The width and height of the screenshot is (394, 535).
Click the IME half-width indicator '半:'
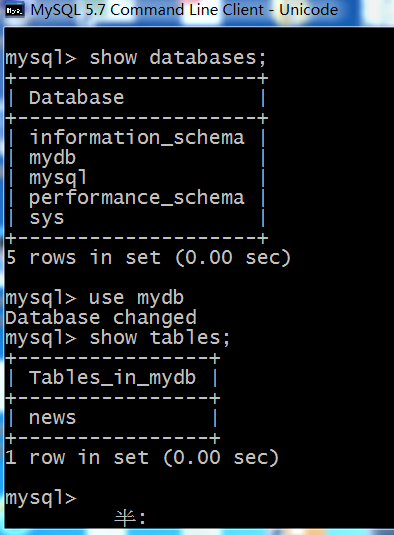point(130,518)
